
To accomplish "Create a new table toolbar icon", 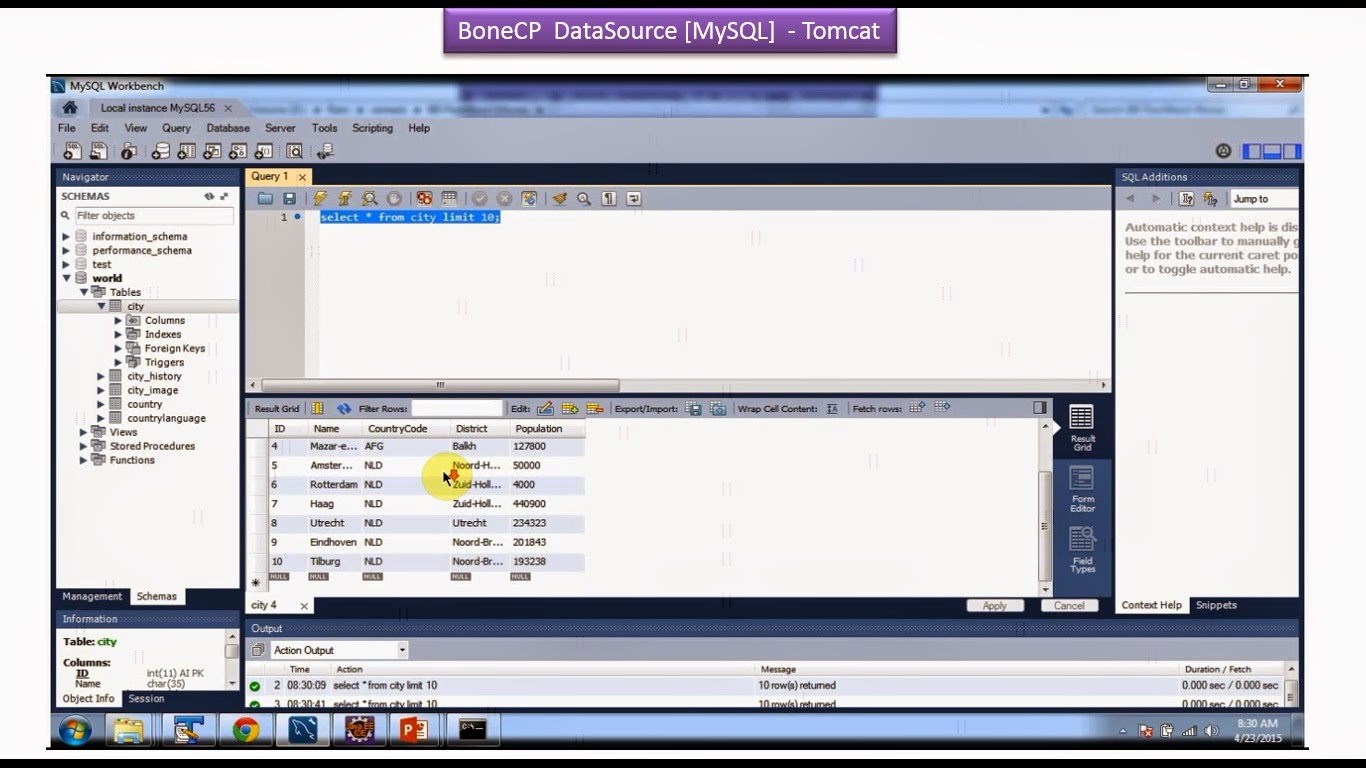I will tap(186, 151).
